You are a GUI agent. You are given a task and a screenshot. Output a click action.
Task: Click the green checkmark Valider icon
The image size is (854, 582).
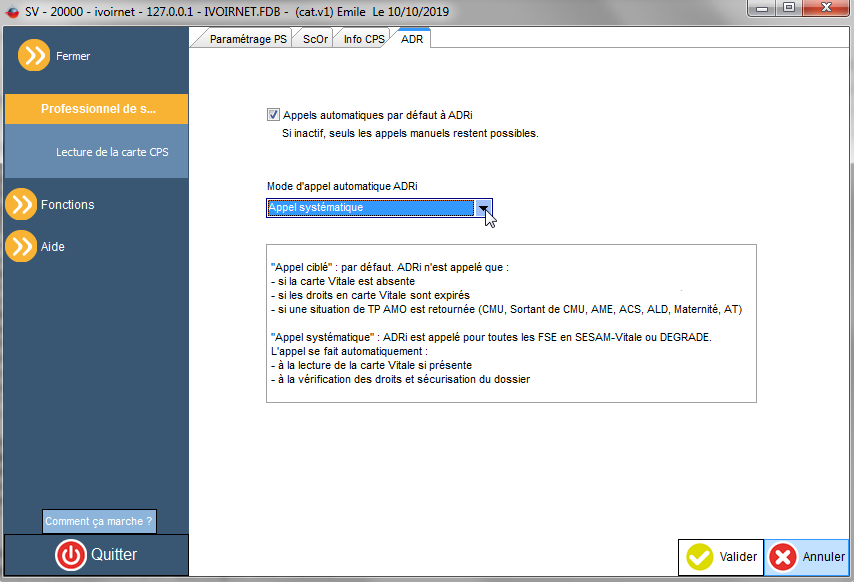click(699, 557)
